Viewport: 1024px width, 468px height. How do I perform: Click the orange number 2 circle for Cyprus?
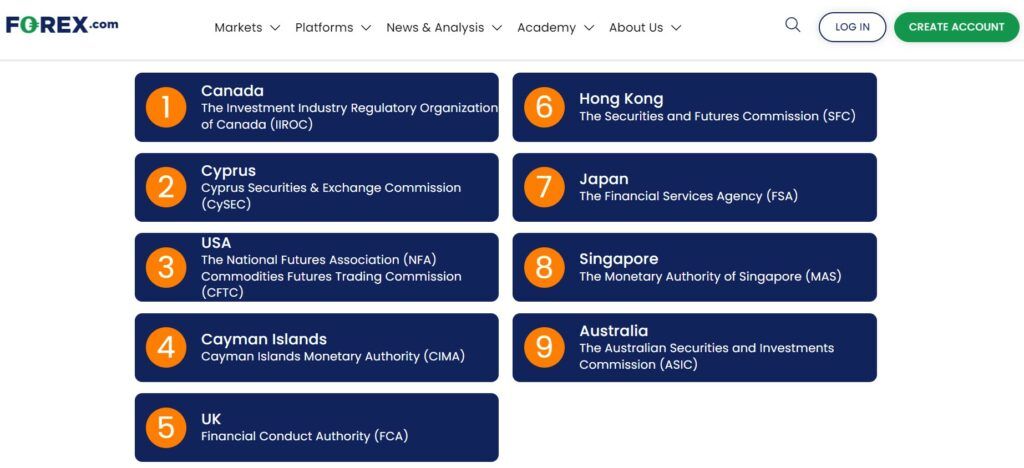[x=166, y=187]
